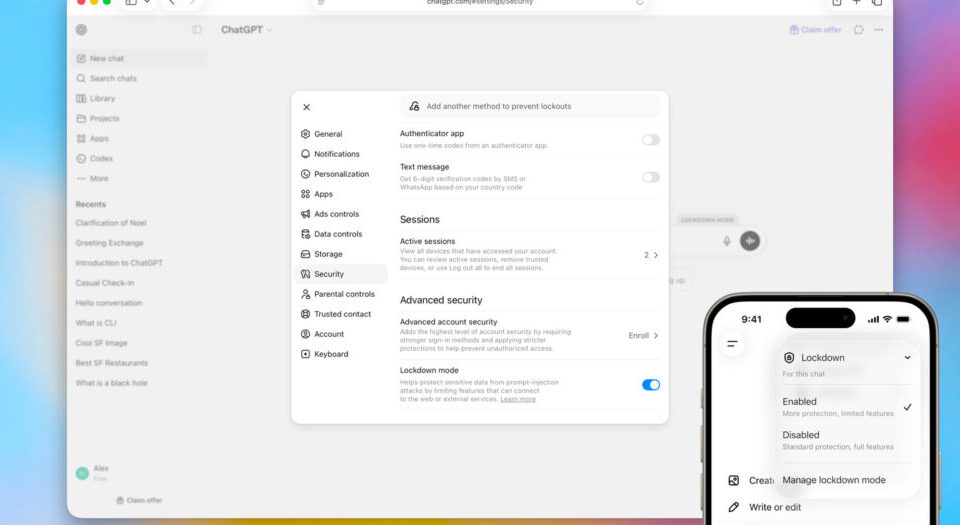Tap the phone's hamburger menu icon
The width and height of the screenshot is (960, 525).
click(x=732, y=344)
